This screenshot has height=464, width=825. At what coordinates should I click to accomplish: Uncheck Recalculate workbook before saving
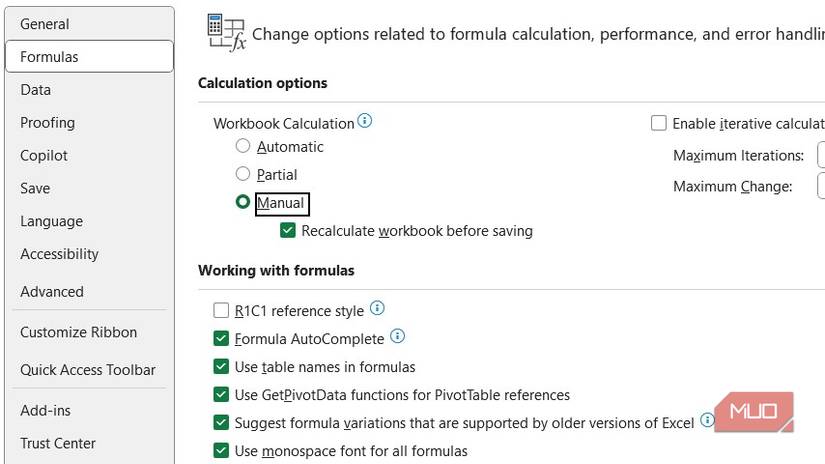(288, 230)
